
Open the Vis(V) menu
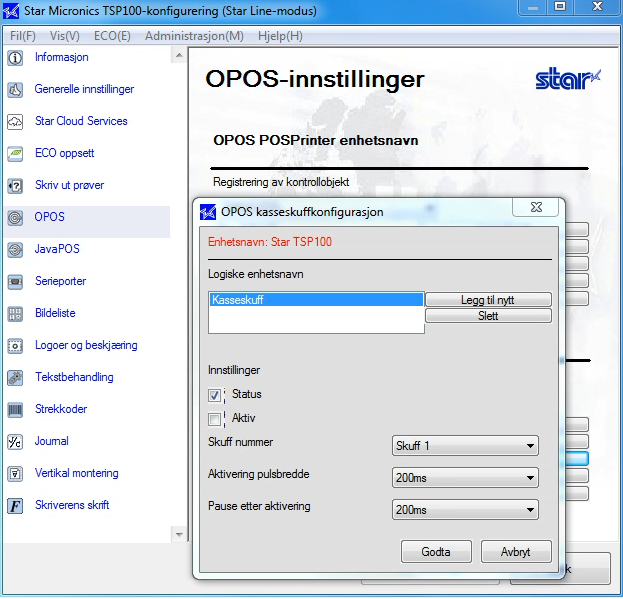point(65,36)
